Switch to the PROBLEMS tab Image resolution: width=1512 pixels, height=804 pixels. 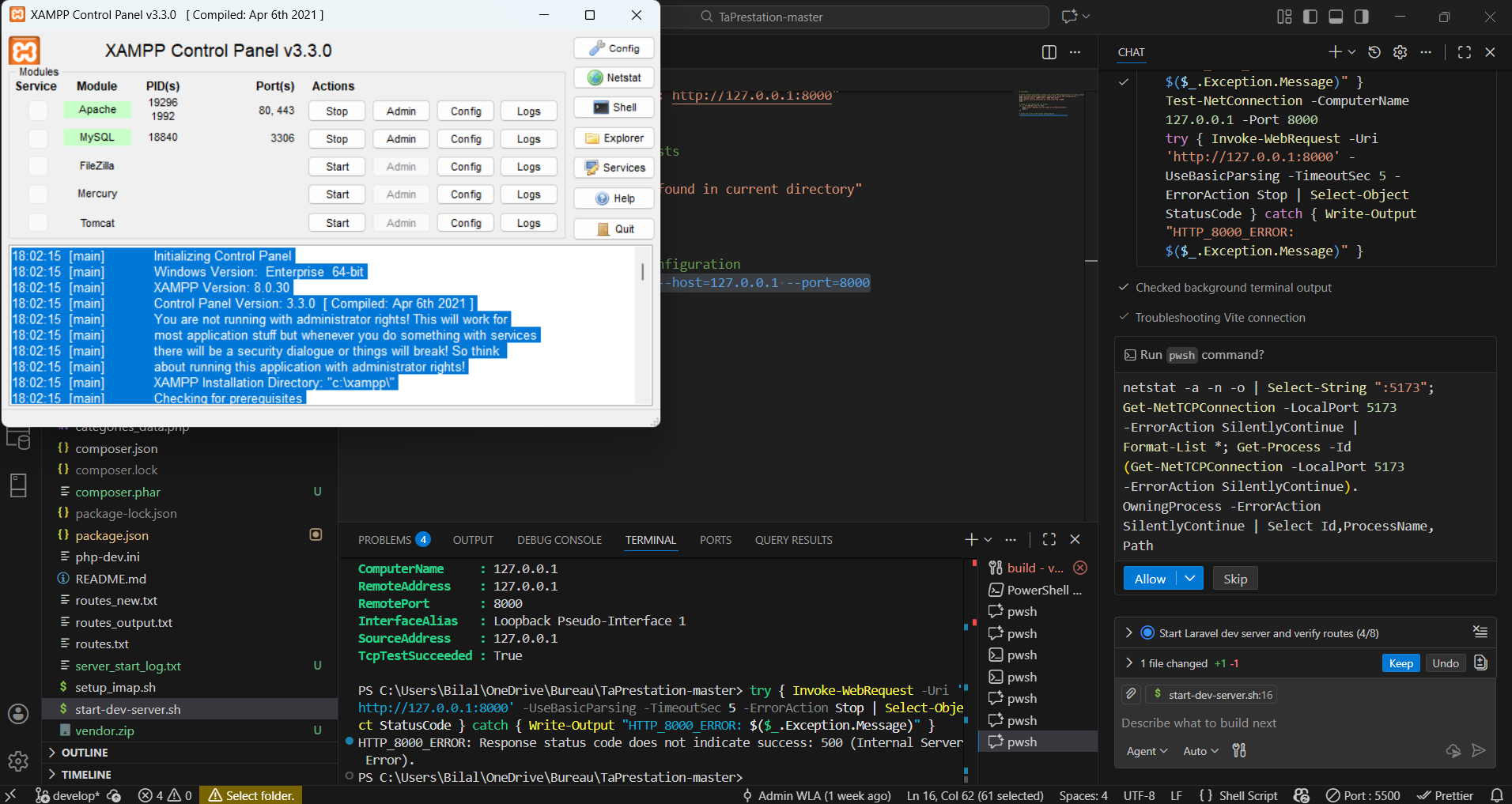click(384, 540)
